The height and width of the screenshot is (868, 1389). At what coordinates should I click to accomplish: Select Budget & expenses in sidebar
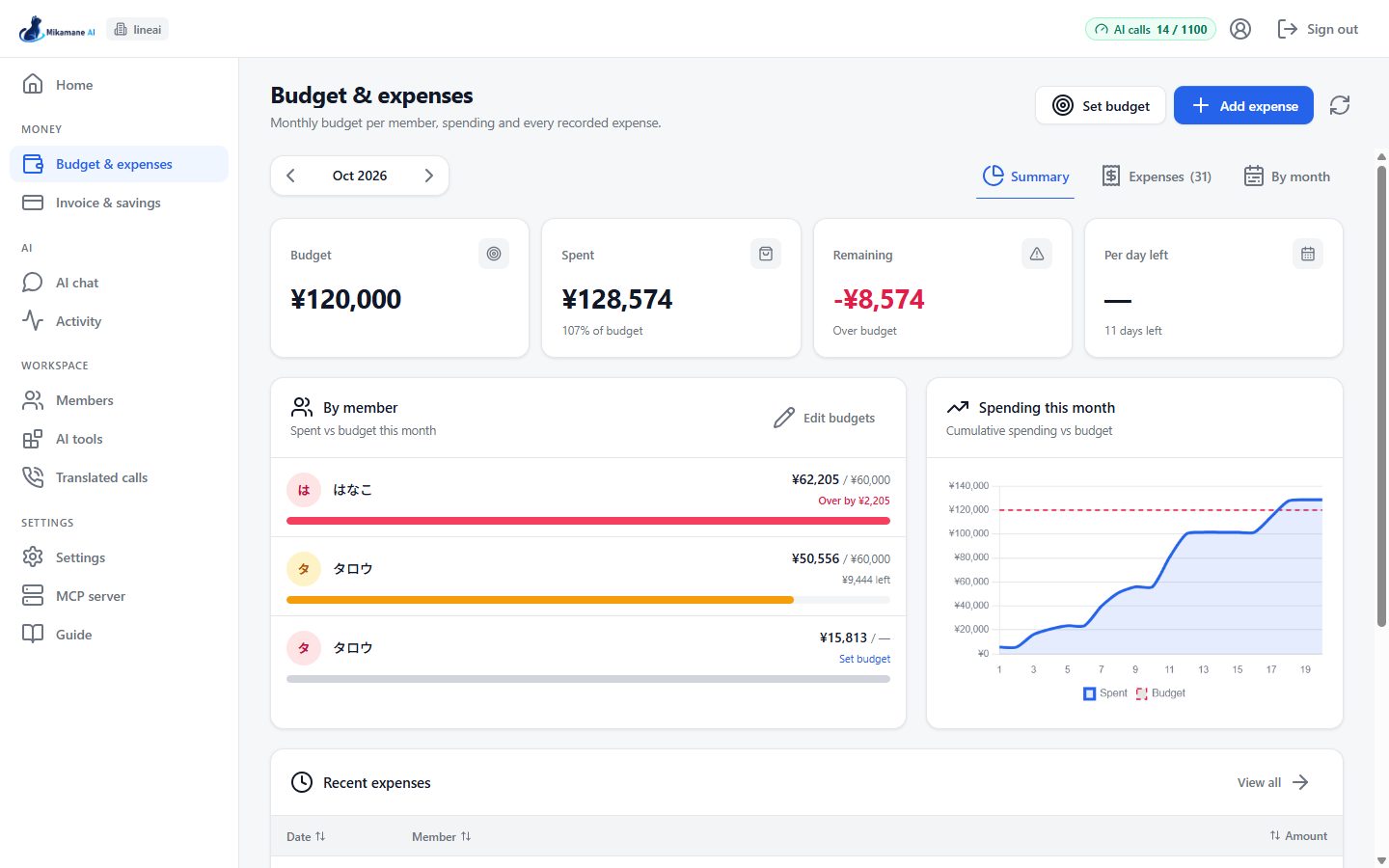click(x=119, y=164)
